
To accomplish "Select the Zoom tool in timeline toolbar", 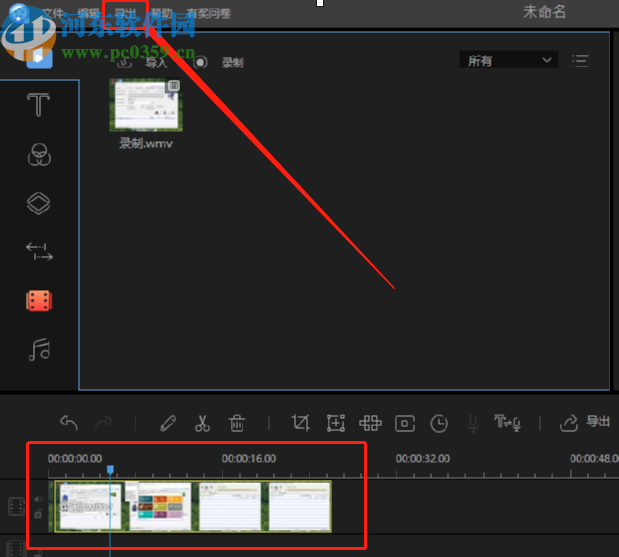I will [336, 423].
